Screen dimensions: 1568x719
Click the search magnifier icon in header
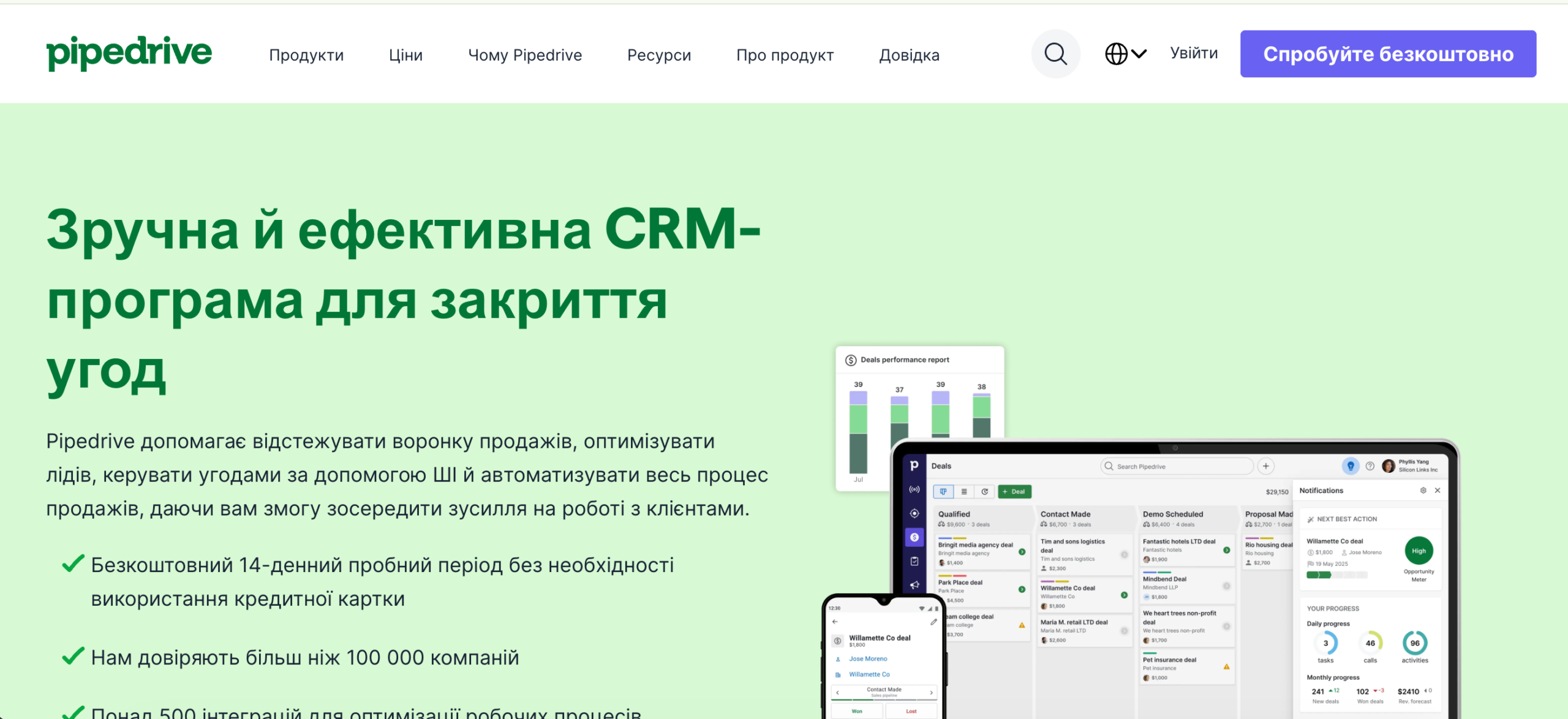pos(1055,54)
